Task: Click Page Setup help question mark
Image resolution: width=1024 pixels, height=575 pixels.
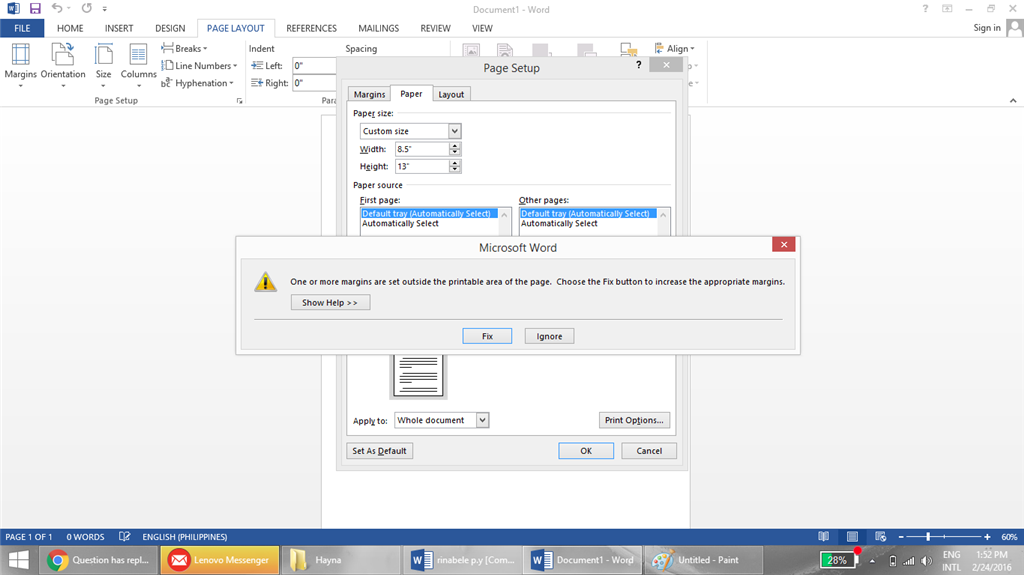Action: point(639,65)
